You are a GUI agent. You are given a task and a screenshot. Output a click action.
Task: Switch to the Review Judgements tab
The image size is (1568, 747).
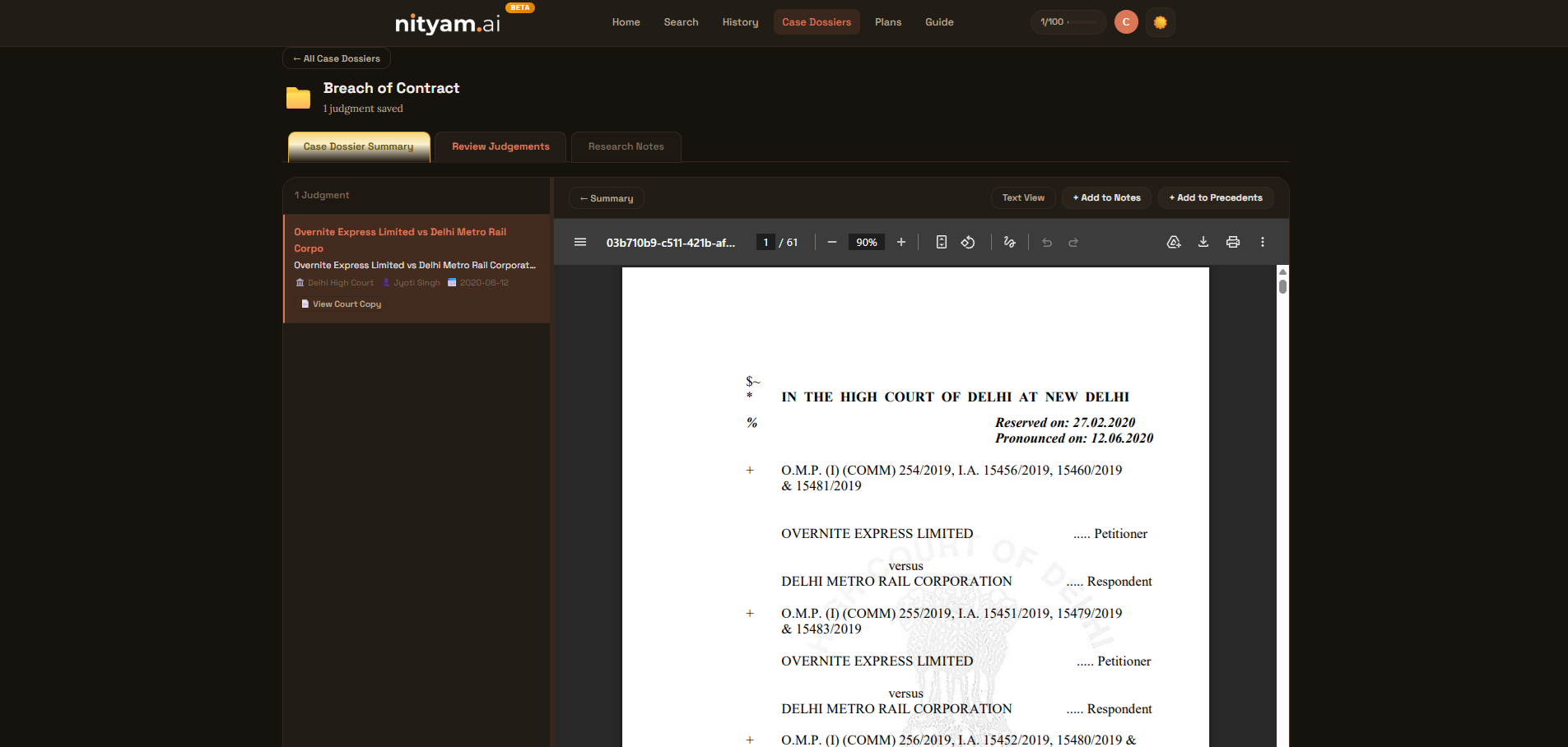pos(500,146)
